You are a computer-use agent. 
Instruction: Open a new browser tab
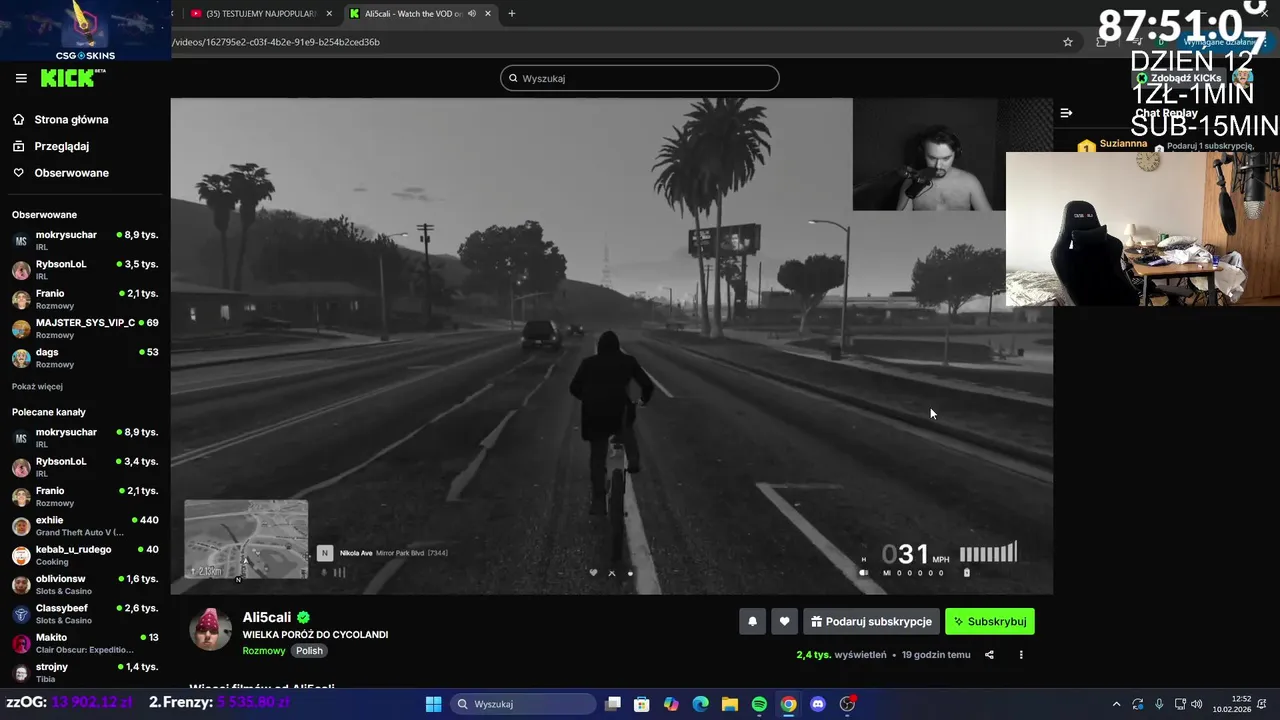coord(512,13)
